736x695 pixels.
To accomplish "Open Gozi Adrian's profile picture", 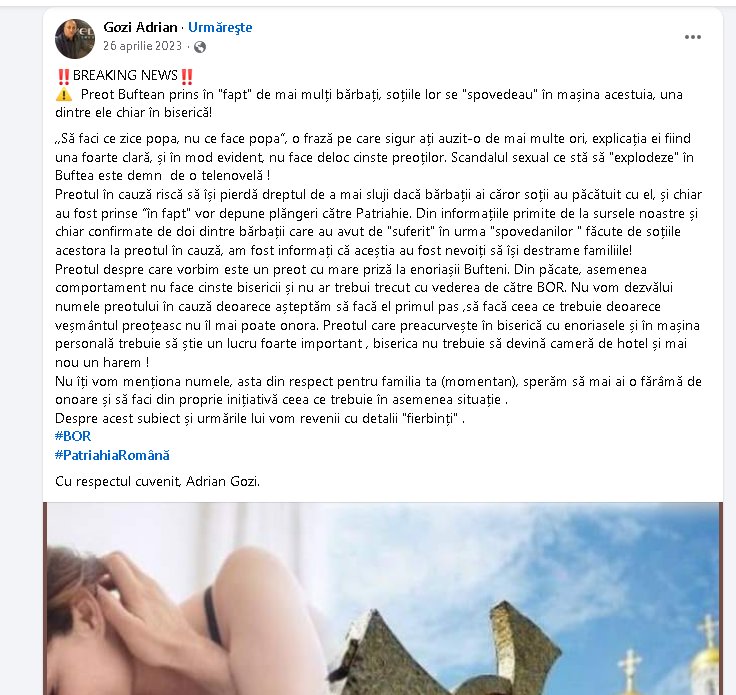I will point(75,38).
